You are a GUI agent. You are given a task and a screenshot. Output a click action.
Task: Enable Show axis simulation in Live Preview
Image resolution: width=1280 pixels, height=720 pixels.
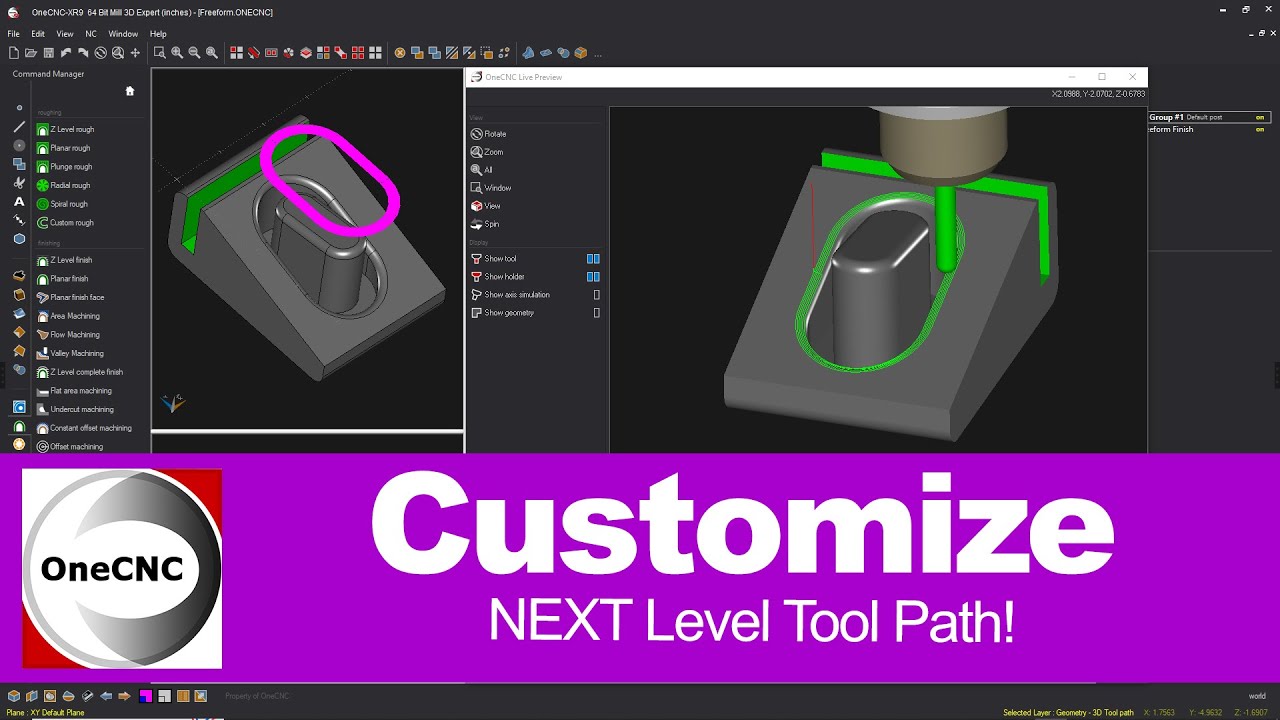tap(597, 295)
